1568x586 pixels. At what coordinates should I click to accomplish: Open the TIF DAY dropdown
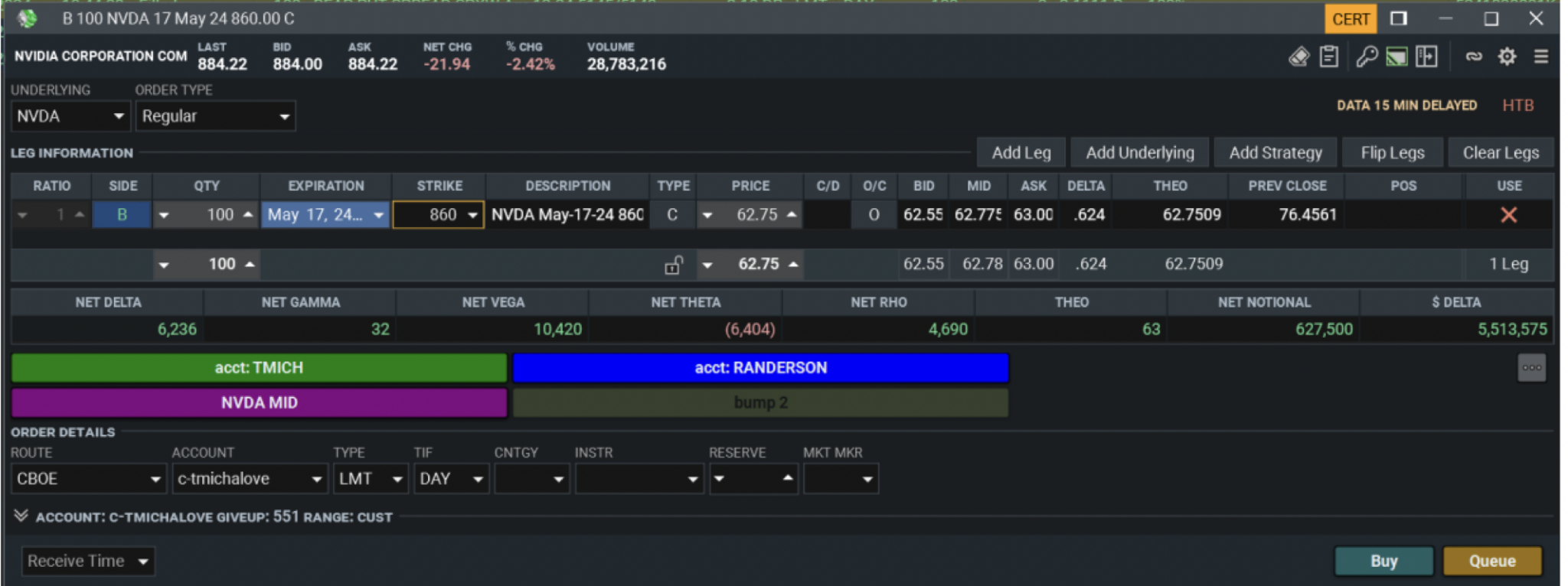point(451,479)
